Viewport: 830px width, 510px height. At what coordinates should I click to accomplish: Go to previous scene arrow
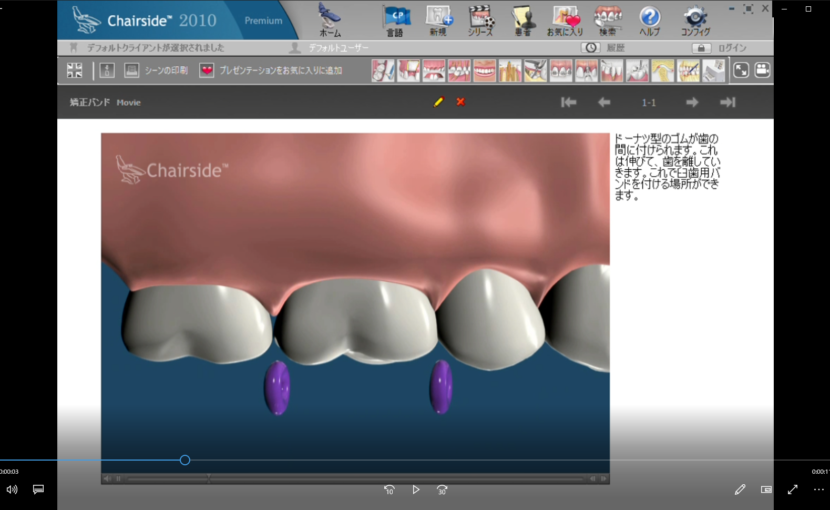[x=604, y=102]
